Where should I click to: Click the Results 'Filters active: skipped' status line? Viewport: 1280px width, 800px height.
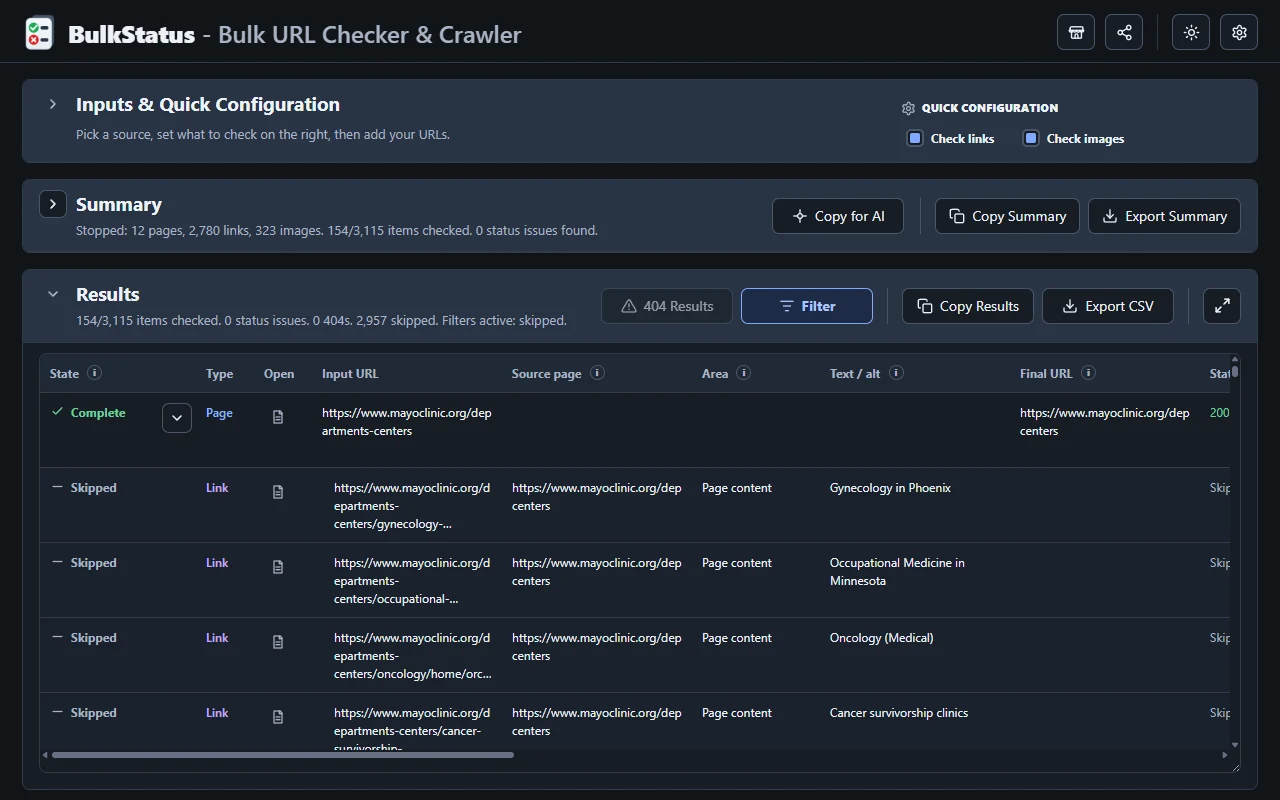coord(321,321)
